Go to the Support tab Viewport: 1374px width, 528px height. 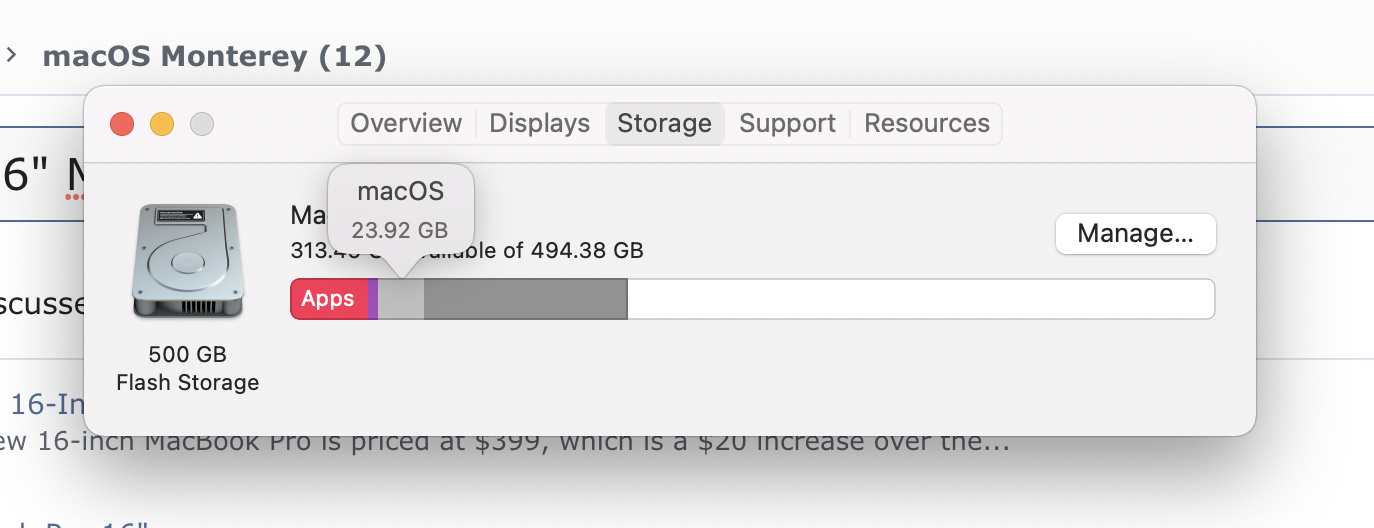(x=787, y=124)
